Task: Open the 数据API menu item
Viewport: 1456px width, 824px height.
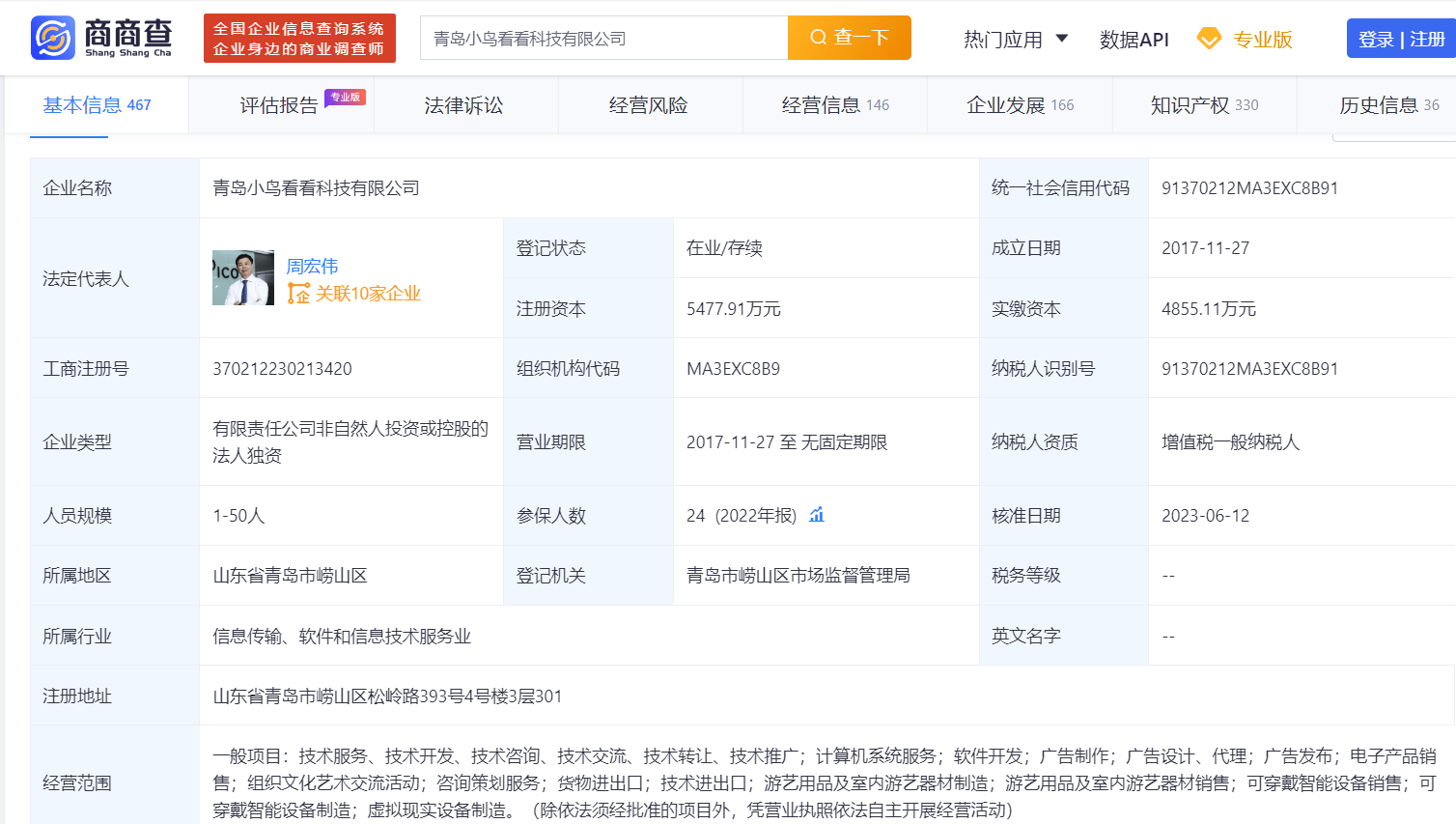Action: (1134, 40)
